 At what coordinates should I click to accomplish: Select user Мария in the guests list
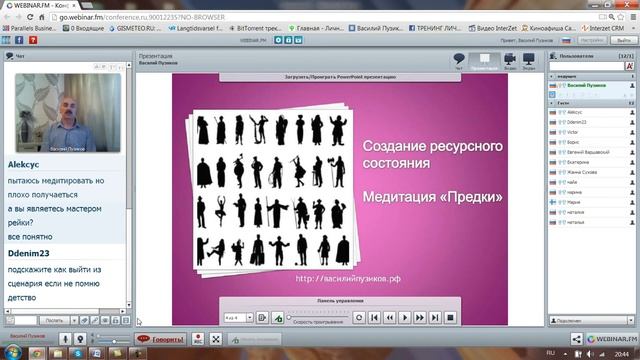coord(591,202)
